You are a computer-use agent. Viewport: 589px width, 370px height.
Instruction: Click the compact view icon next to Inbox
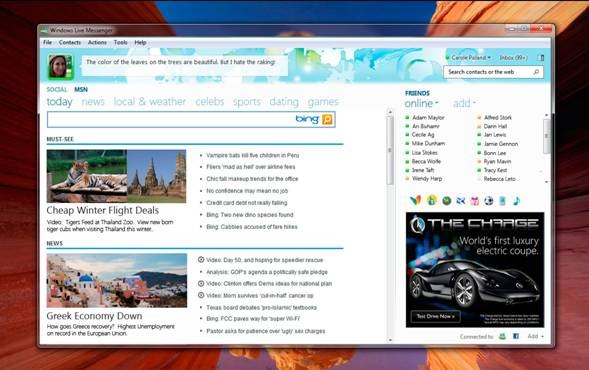click(541, 58)
